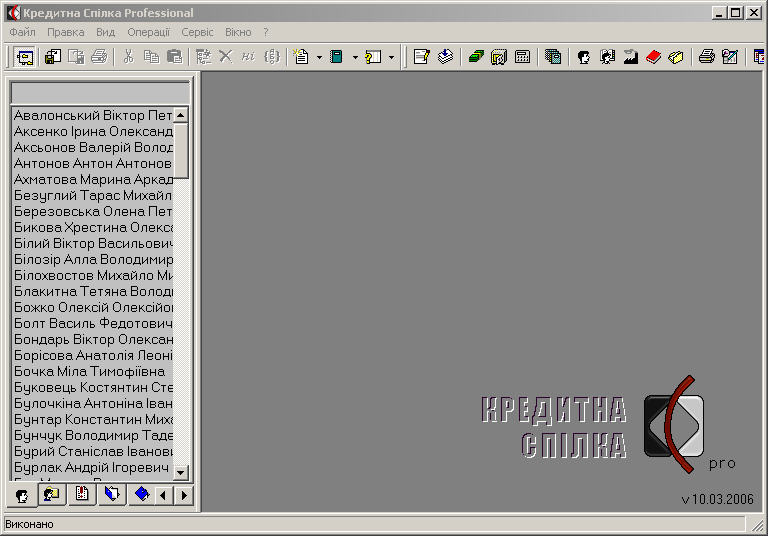Click the cut-off window icon at toolbar end
Screen dimensions: 768x536
pos(760,57)
